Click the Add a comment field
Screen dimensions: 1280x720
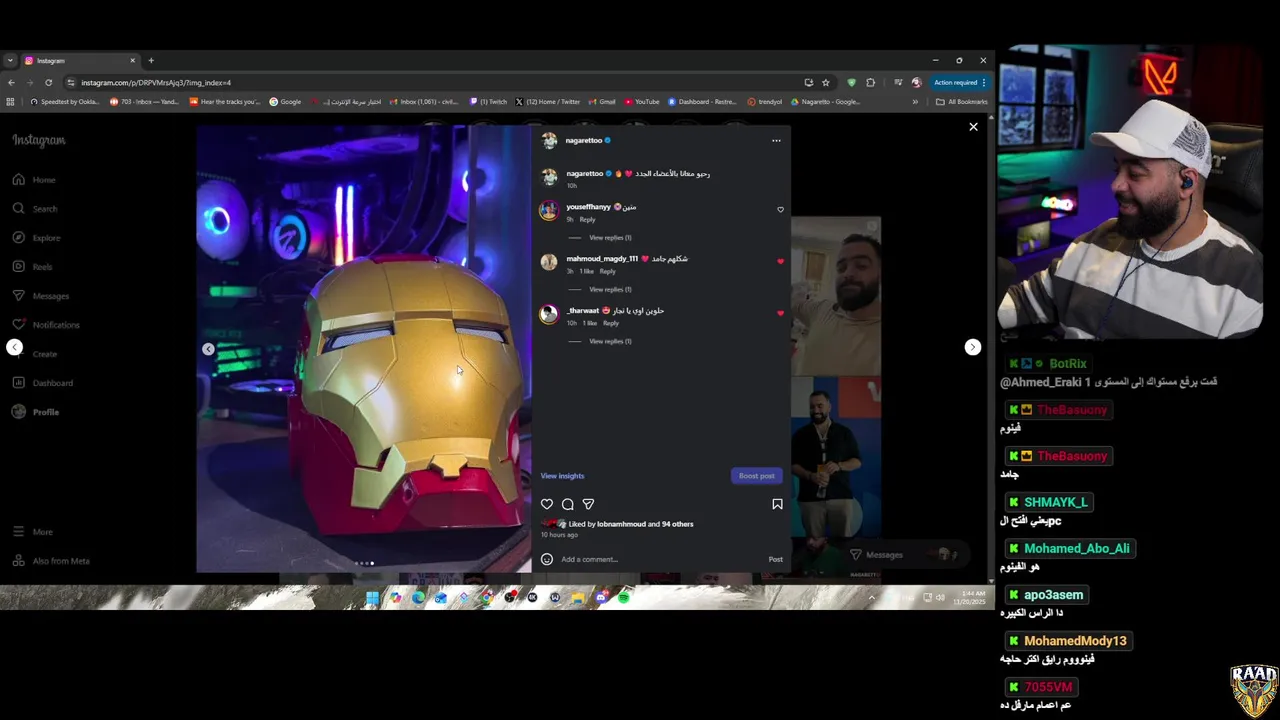(660, 559)
